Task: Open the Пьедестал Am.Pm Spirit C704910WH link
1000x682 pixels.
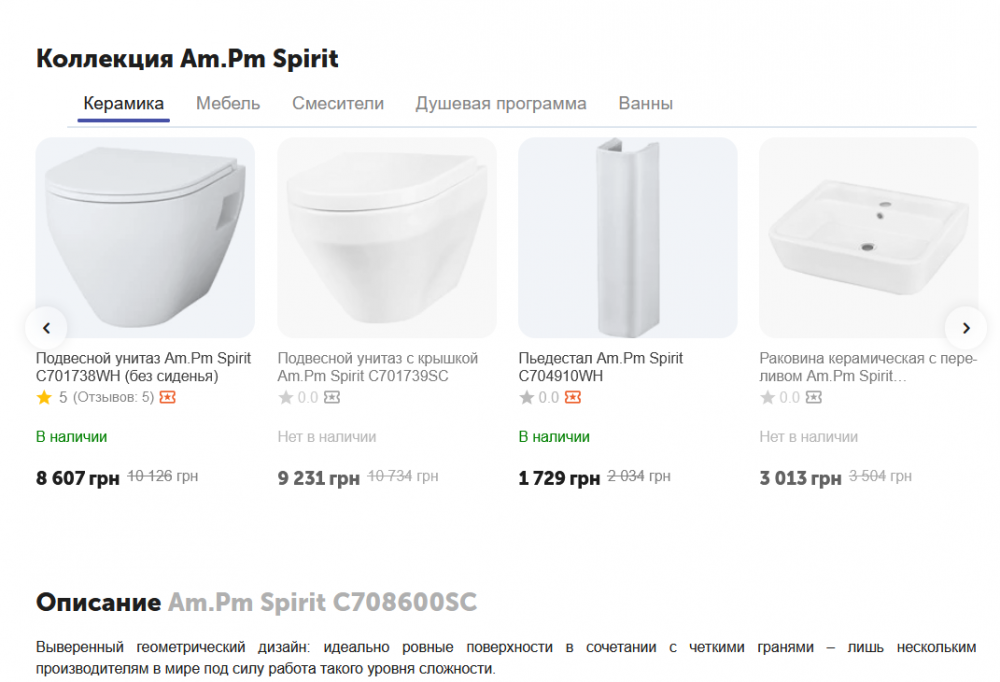Action: click(x=600, y=367)
